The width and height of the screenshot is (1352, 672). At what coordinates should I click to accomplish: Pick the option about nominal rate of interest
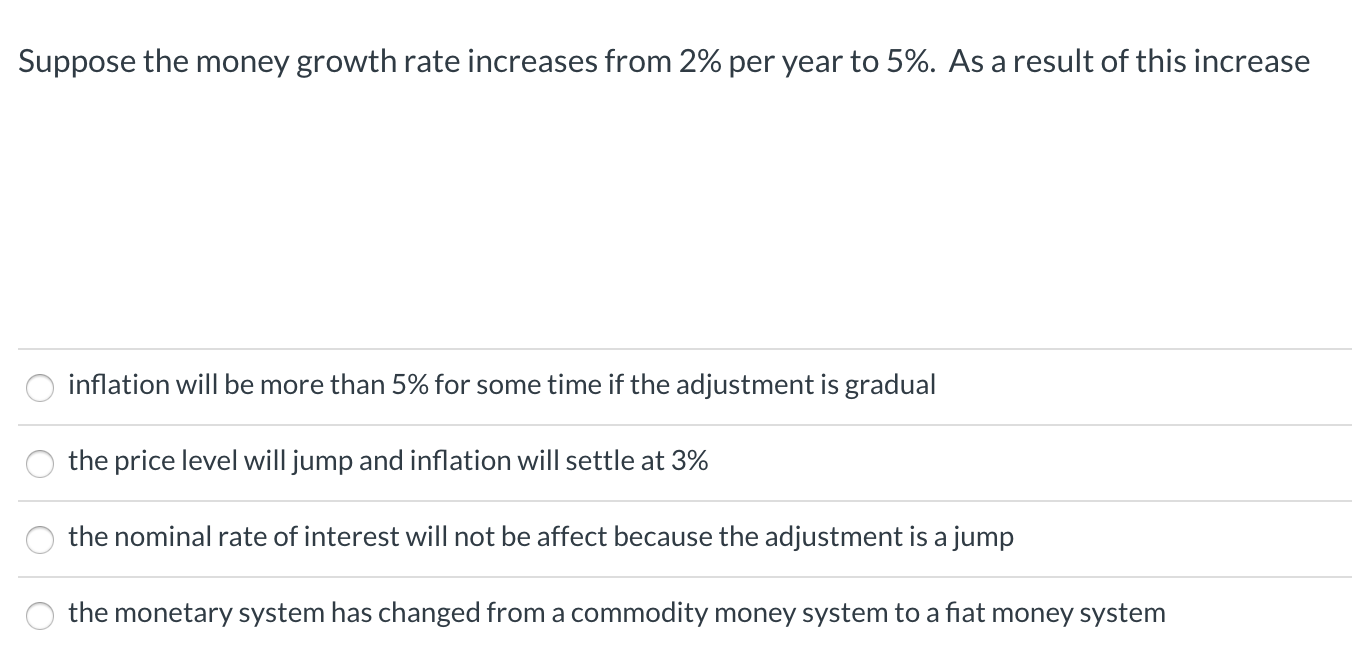540,537
